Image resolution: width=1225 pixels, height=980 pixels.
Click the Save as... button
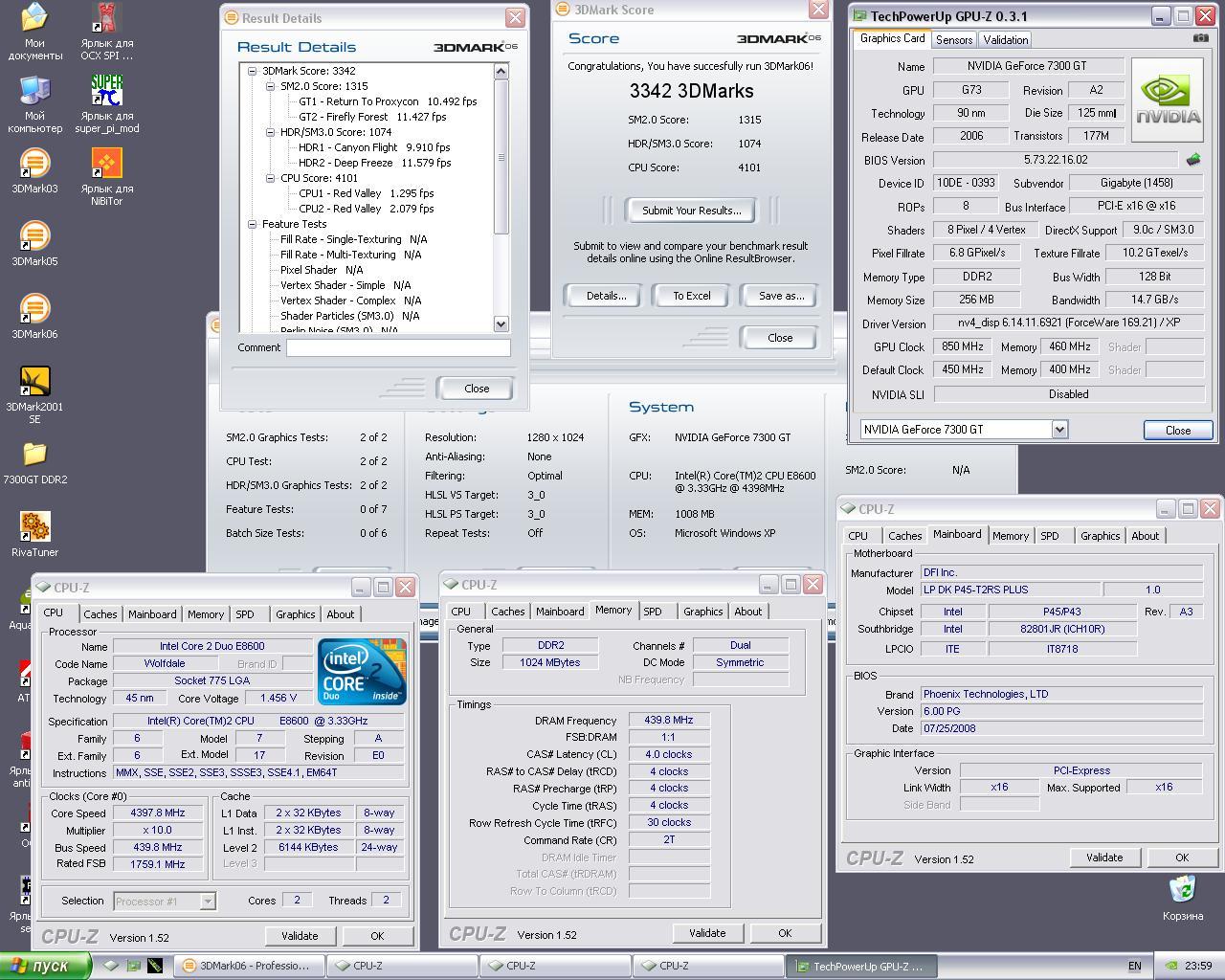[x=781, y=296]
